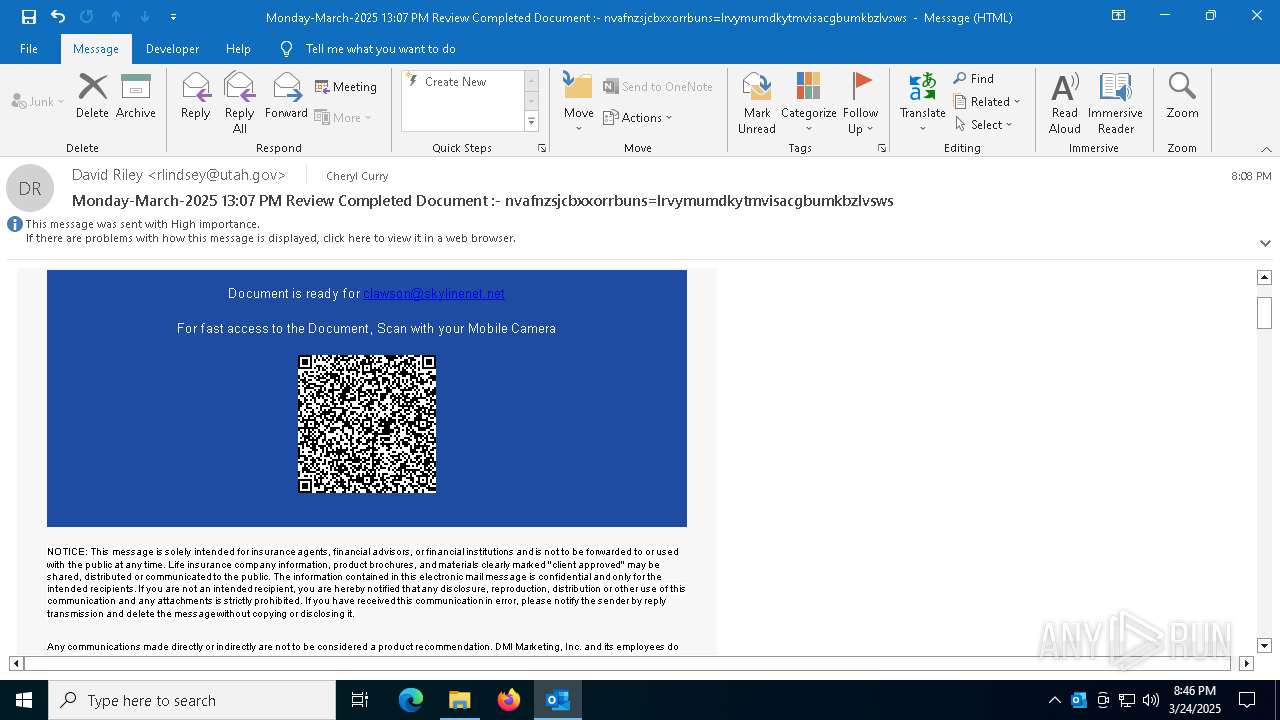
Task: Open File Explorer from the taskbar
Action: tap(459, 700)
